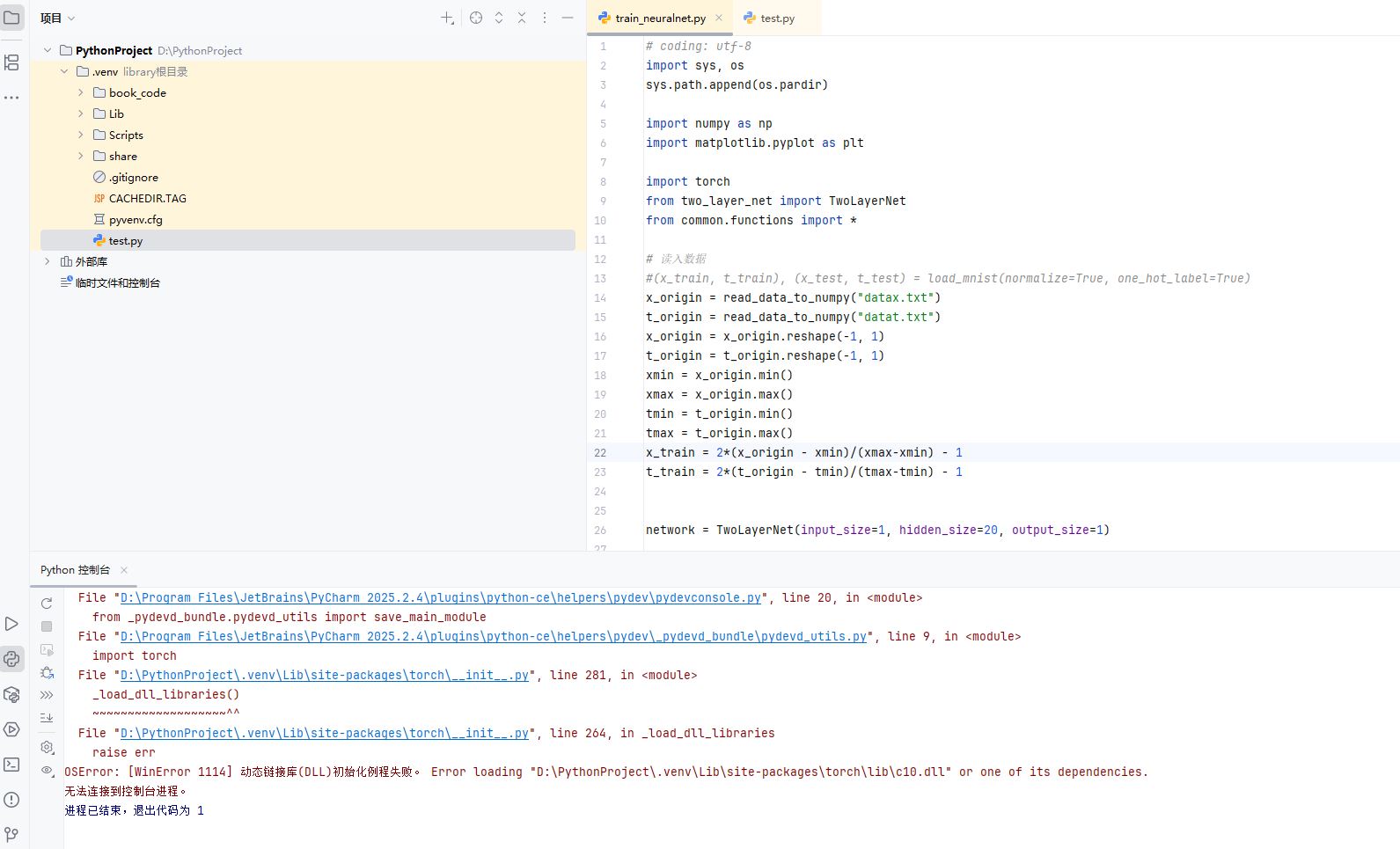
Task: Open Project panel options three-dot menu
Action: pos(545,18)
